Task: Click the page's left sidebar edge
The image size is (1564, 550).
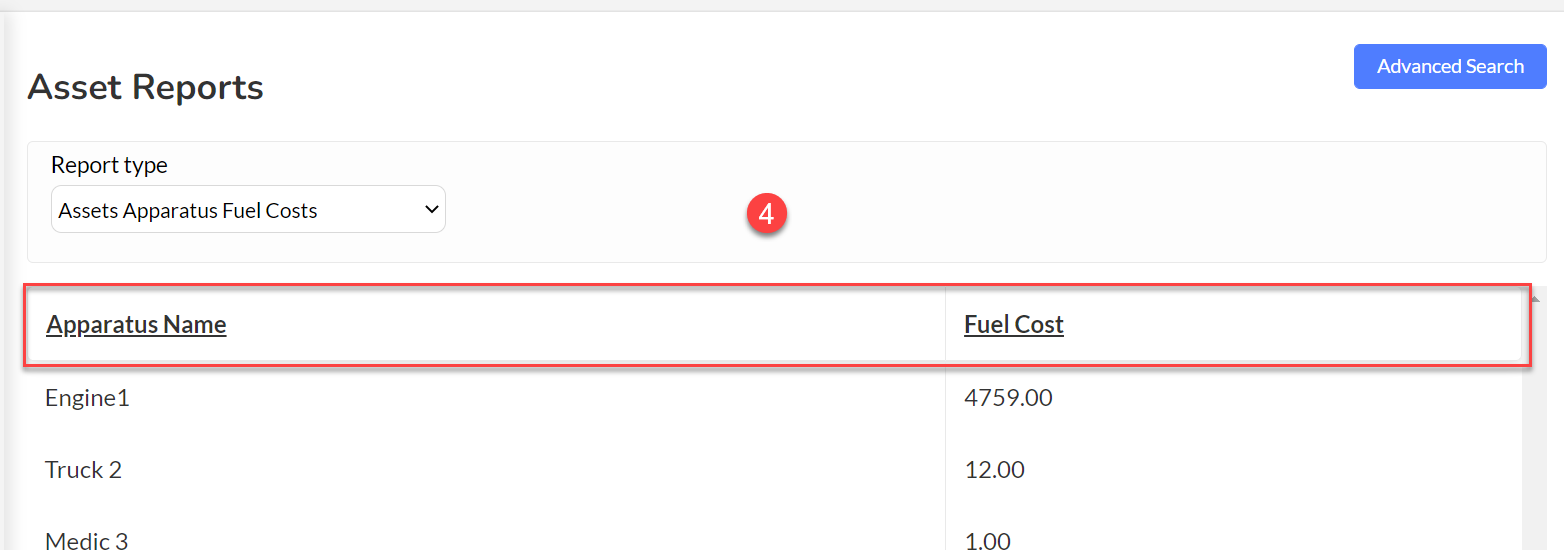Action: coord(4,280)
